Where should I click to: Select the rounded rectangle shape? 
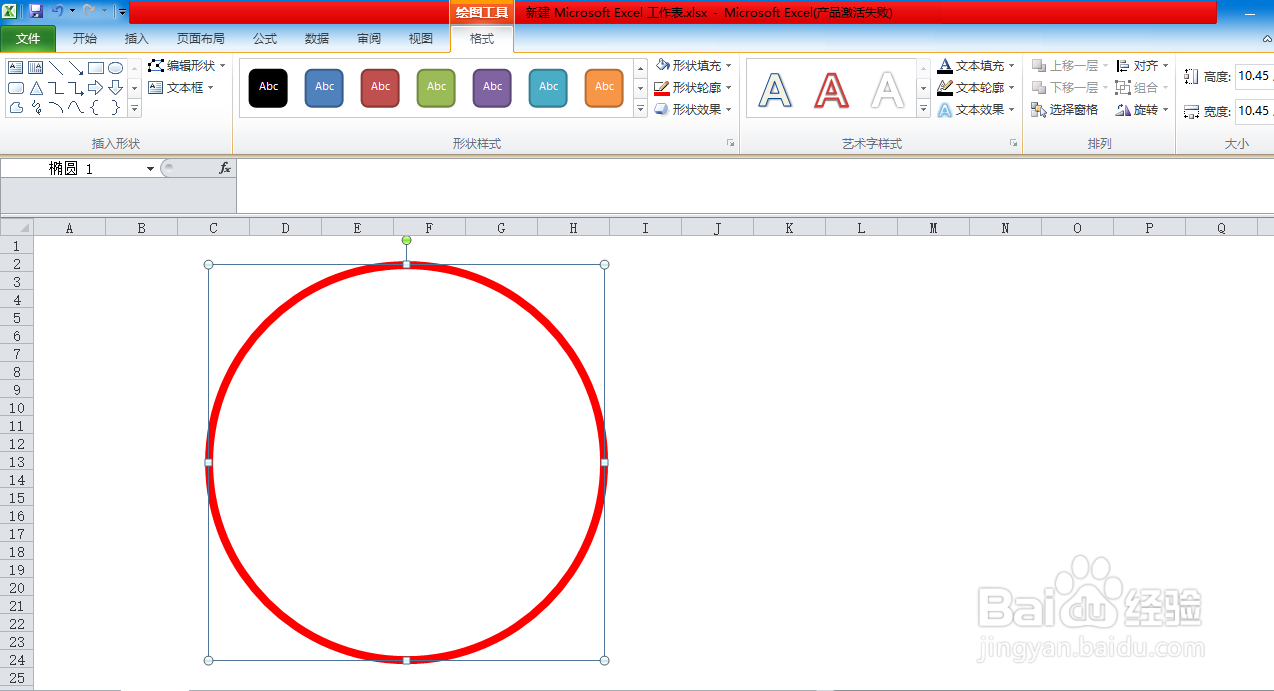[16, 88]
